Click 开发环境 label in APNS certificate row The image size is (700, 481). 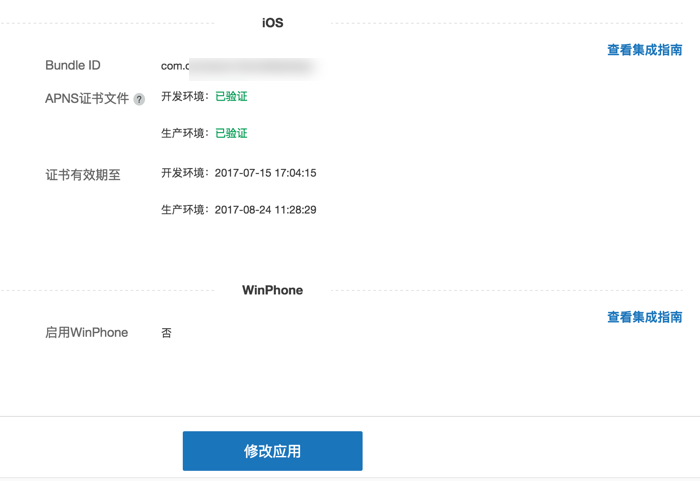click(185, 97)
